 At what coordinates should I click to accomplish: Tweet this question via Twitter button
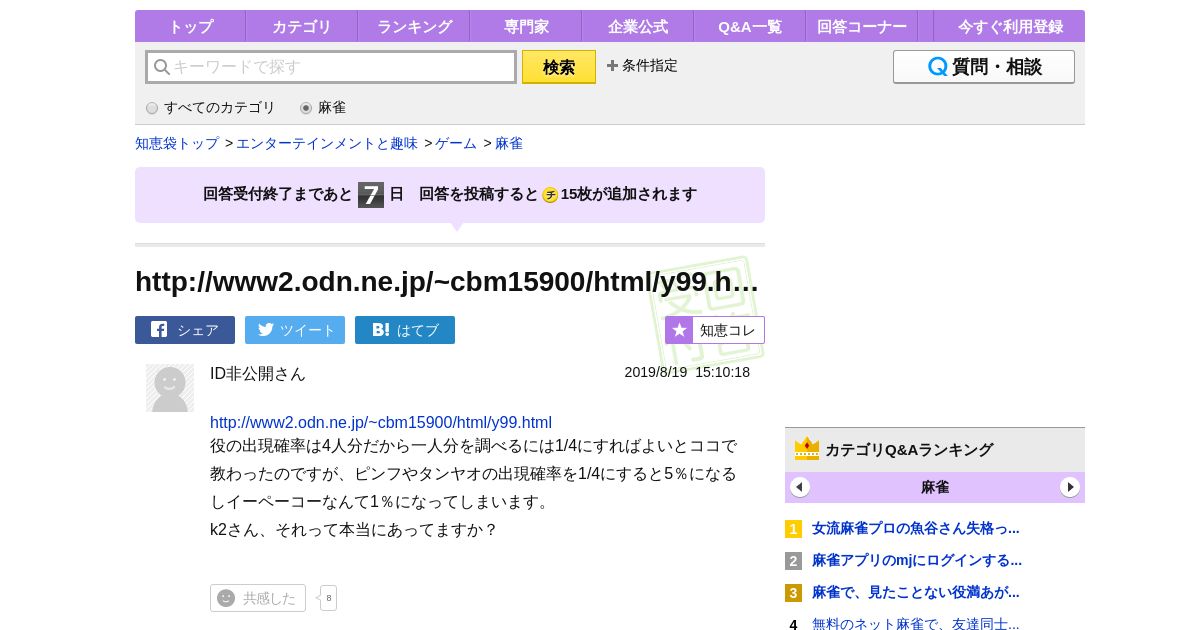295,330
